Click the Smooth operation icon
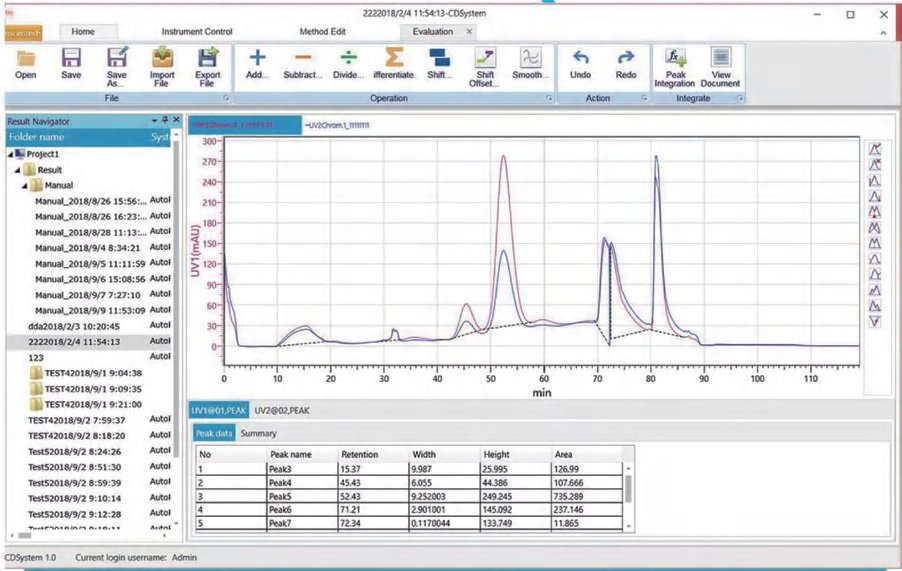 point(530,58)
